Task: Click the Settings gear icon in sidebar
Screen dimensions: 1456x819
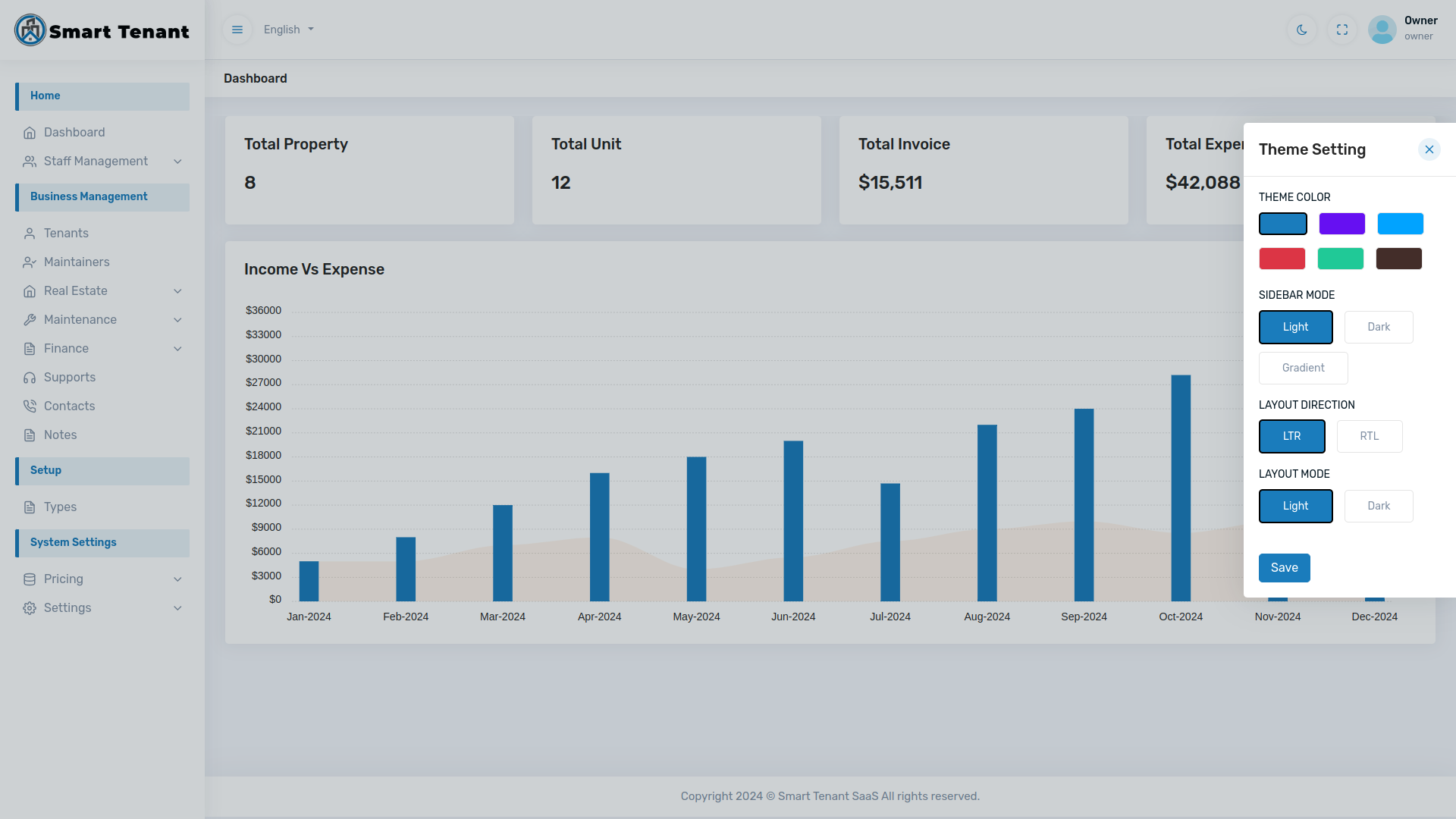Action: click(30, 608)
